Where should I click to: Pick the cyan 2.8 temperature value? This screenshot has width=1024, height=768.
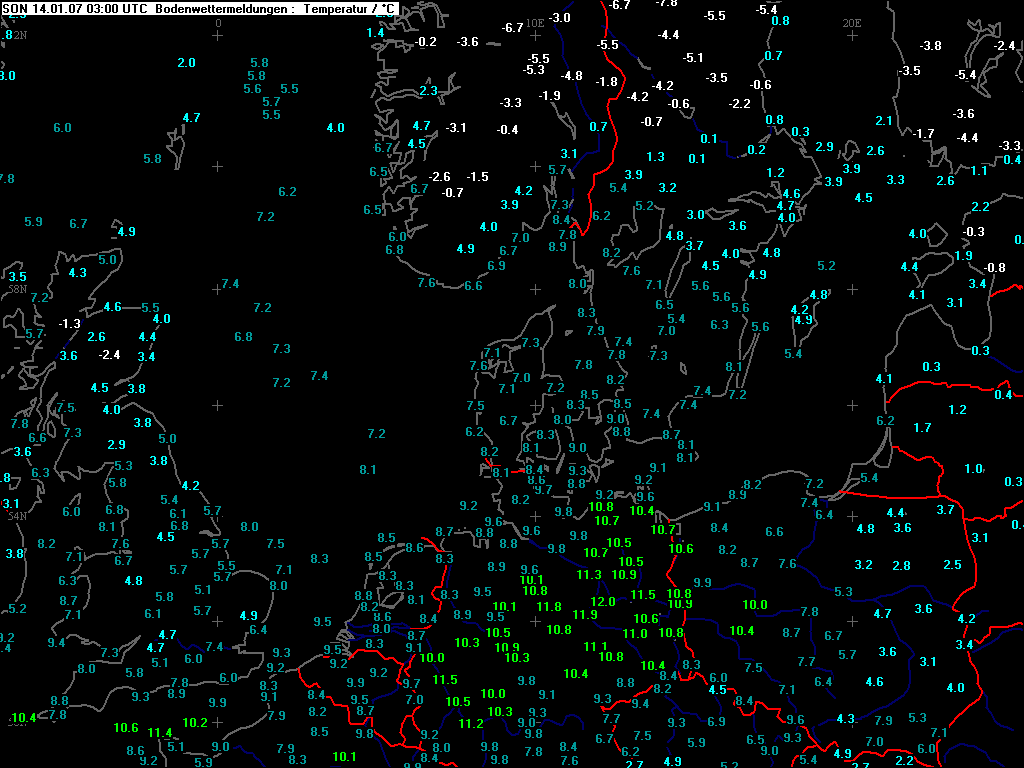pos(901,566)
